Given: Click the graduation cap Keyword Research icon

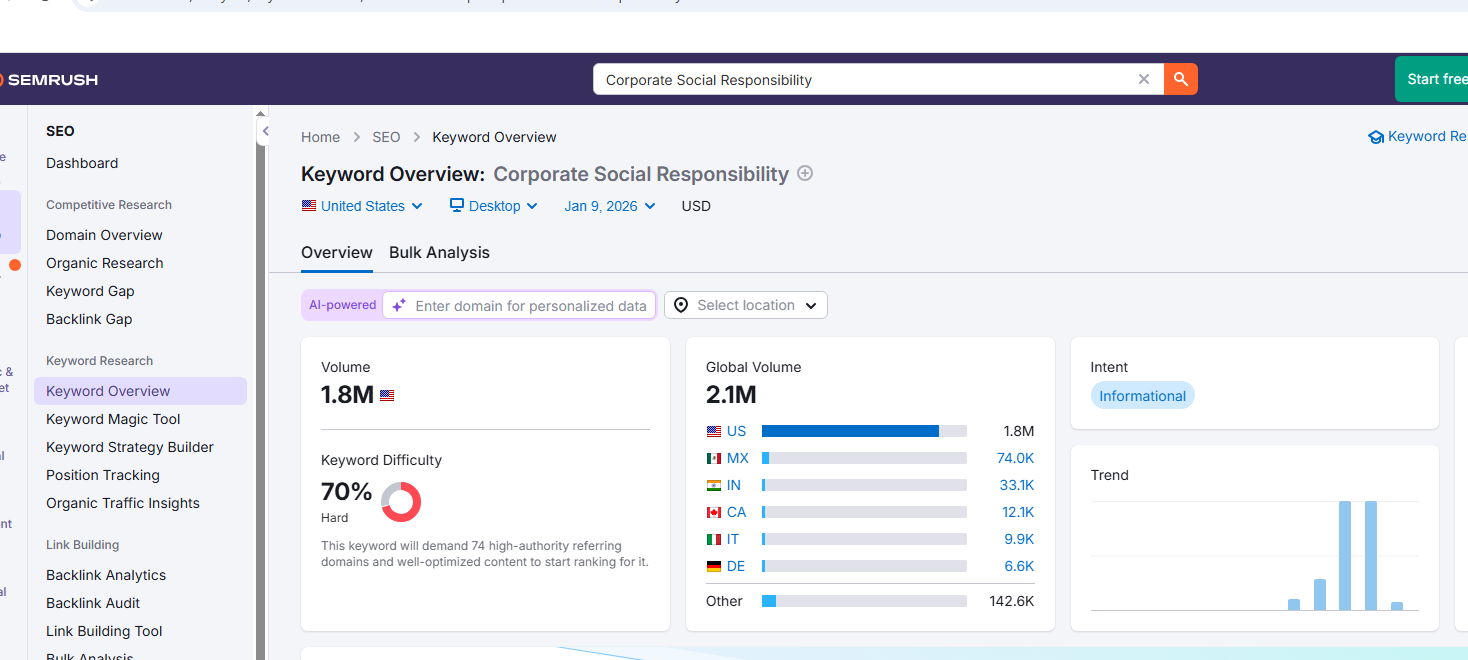Looking at the screenshot, I should click(1376, 137).
